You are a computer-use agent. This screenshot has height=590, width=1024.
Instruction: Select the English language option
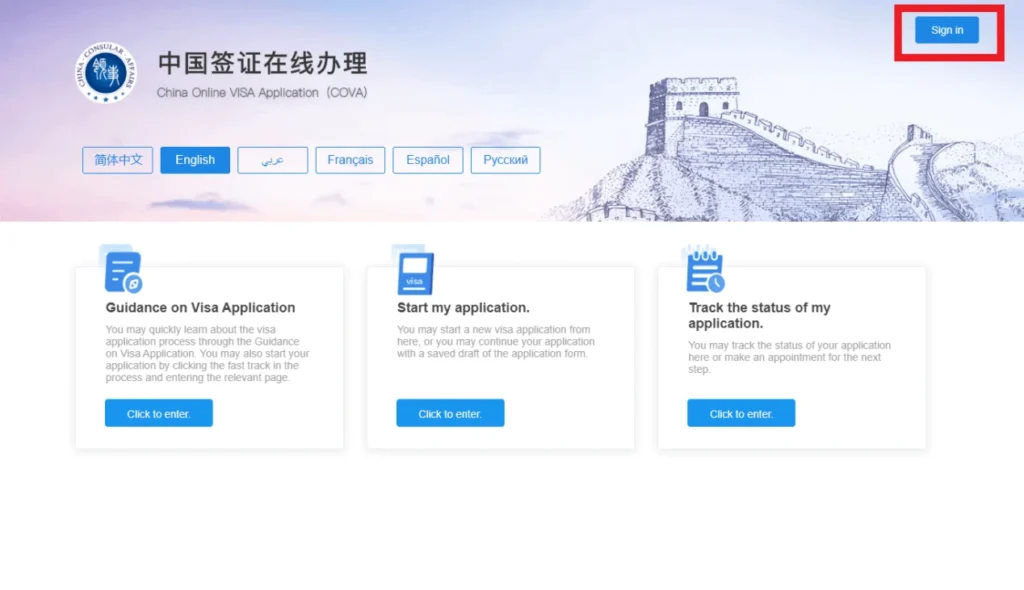tap(195, 160)
